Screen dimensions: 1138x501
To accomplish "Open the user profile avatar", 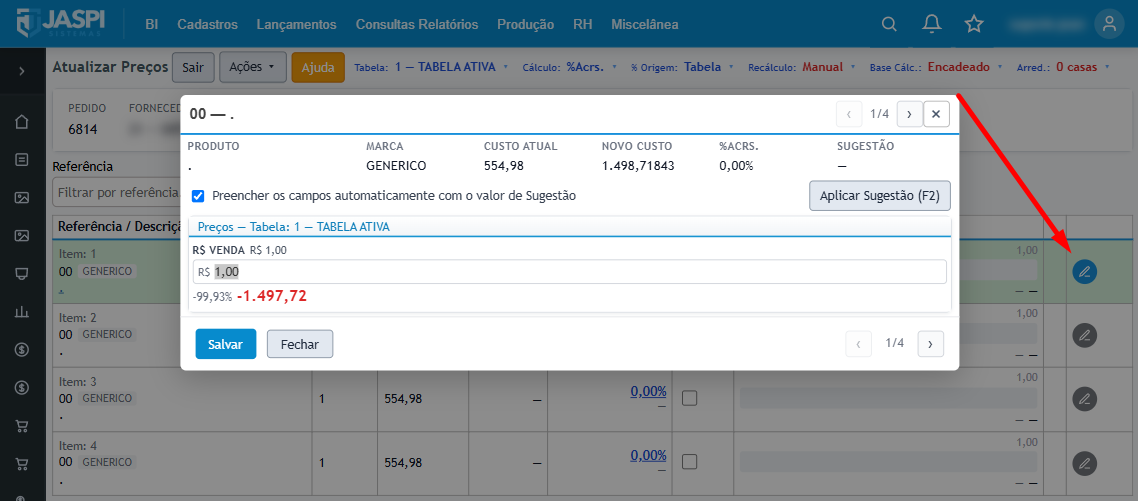I will (x=1109, y=24).
